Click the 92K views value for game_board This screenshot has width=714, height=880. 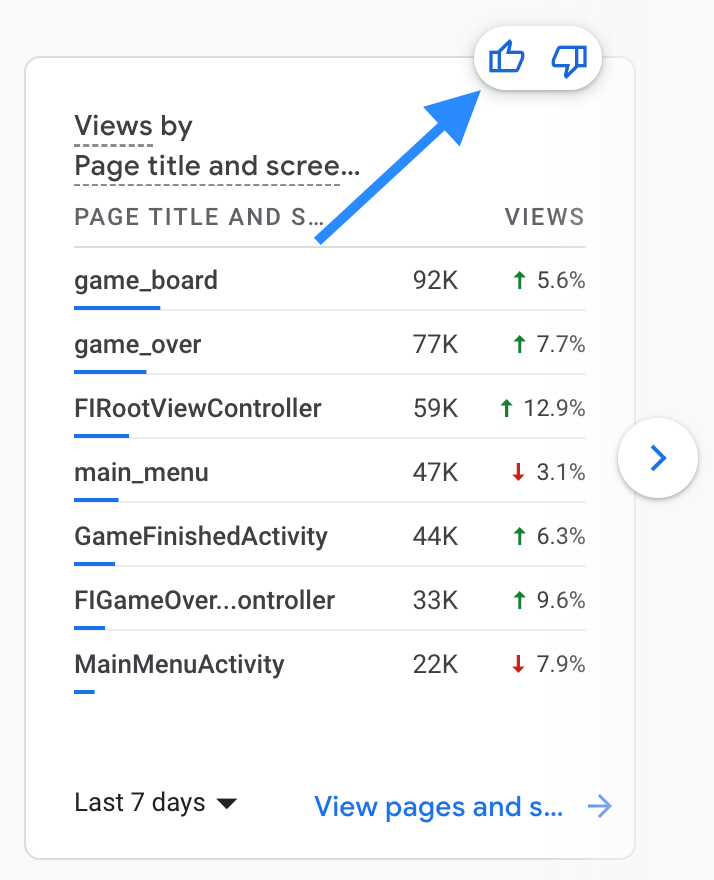pos(435,280)
